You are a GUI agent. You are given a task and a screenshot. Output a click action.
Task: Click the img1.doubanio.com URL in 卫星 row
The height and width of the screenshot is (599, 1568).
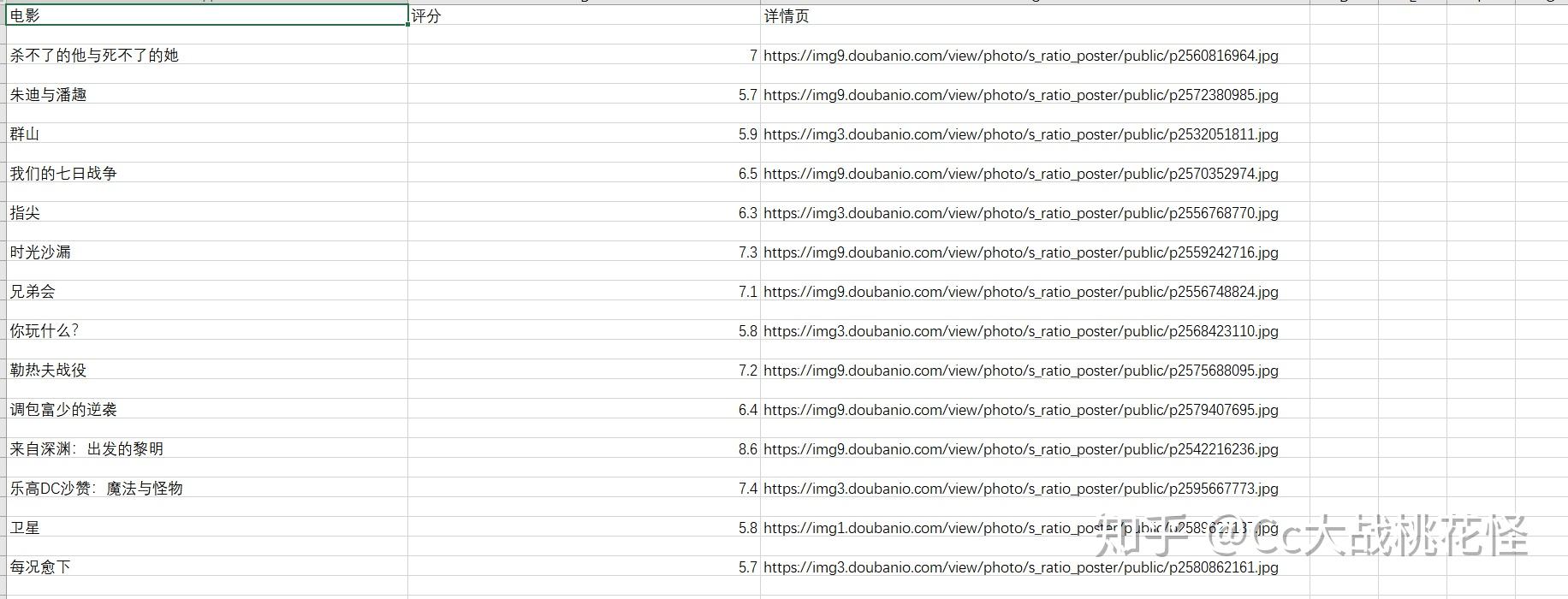coord(1021,527)
